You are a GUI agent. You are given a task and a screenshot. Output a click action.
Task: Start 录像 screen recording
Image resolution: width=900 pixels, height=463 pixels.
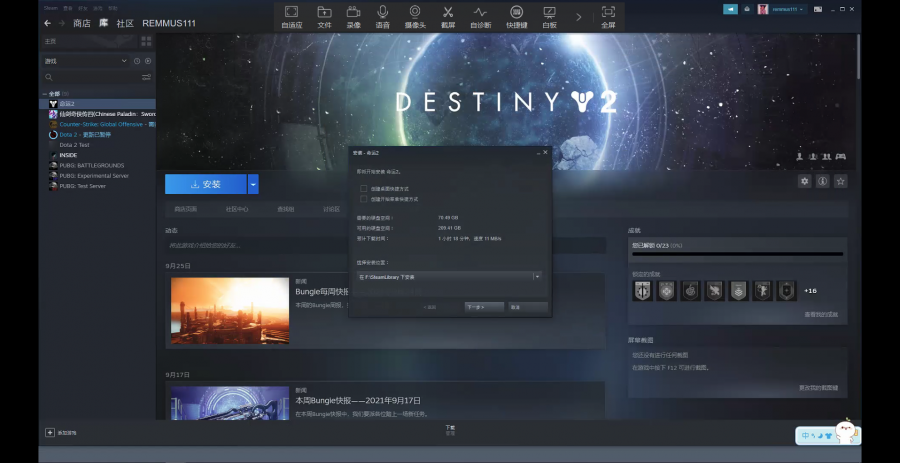pos(354,17)
